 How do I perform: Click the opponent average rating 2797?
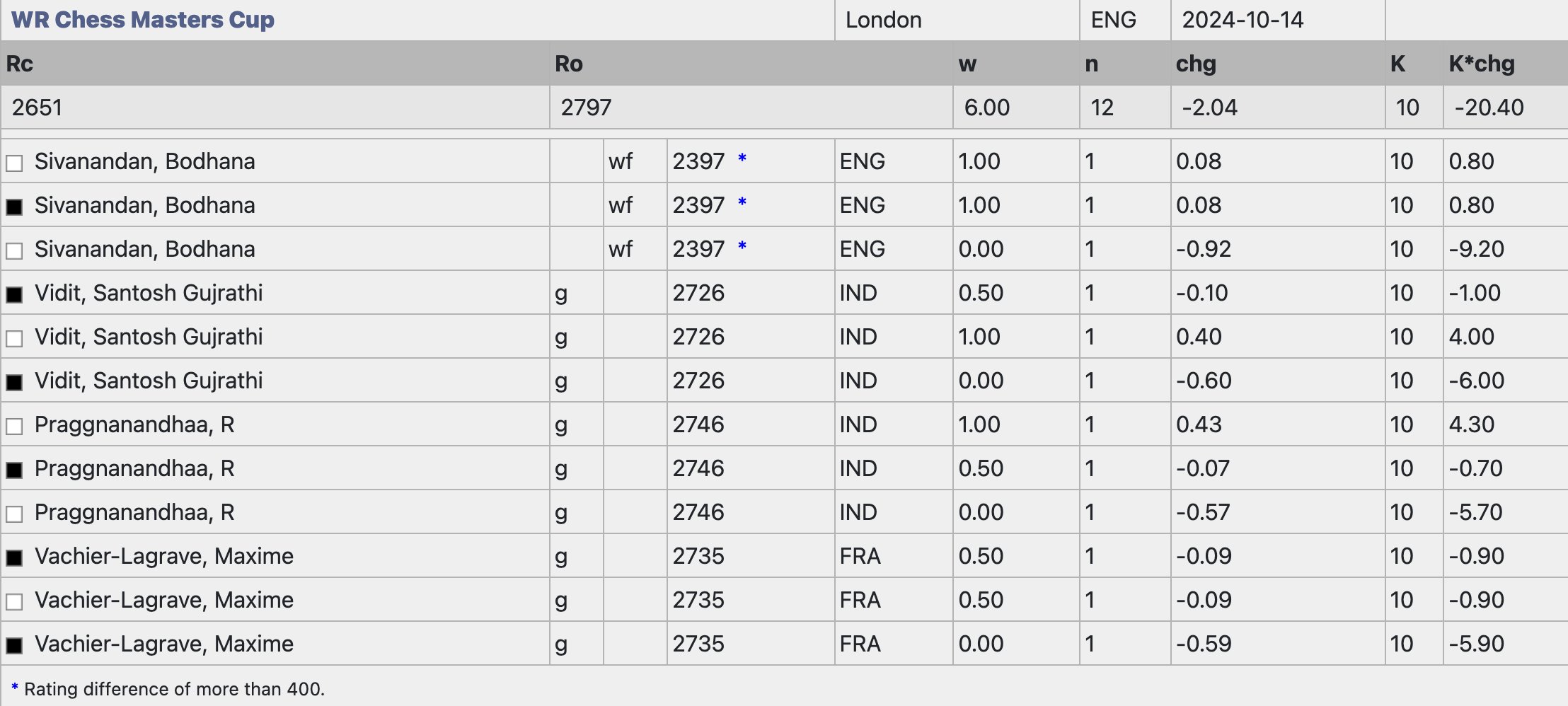[x=586, y=108]
